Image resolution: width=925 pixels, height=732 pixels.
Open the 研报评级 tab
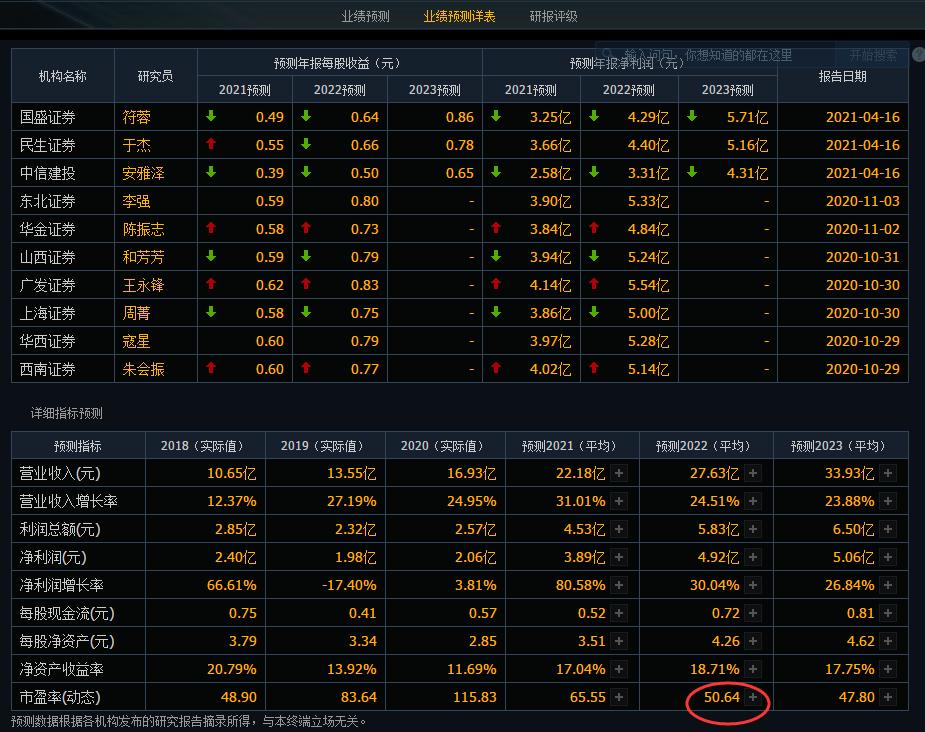pyautogui.click(x=553, y=17)
